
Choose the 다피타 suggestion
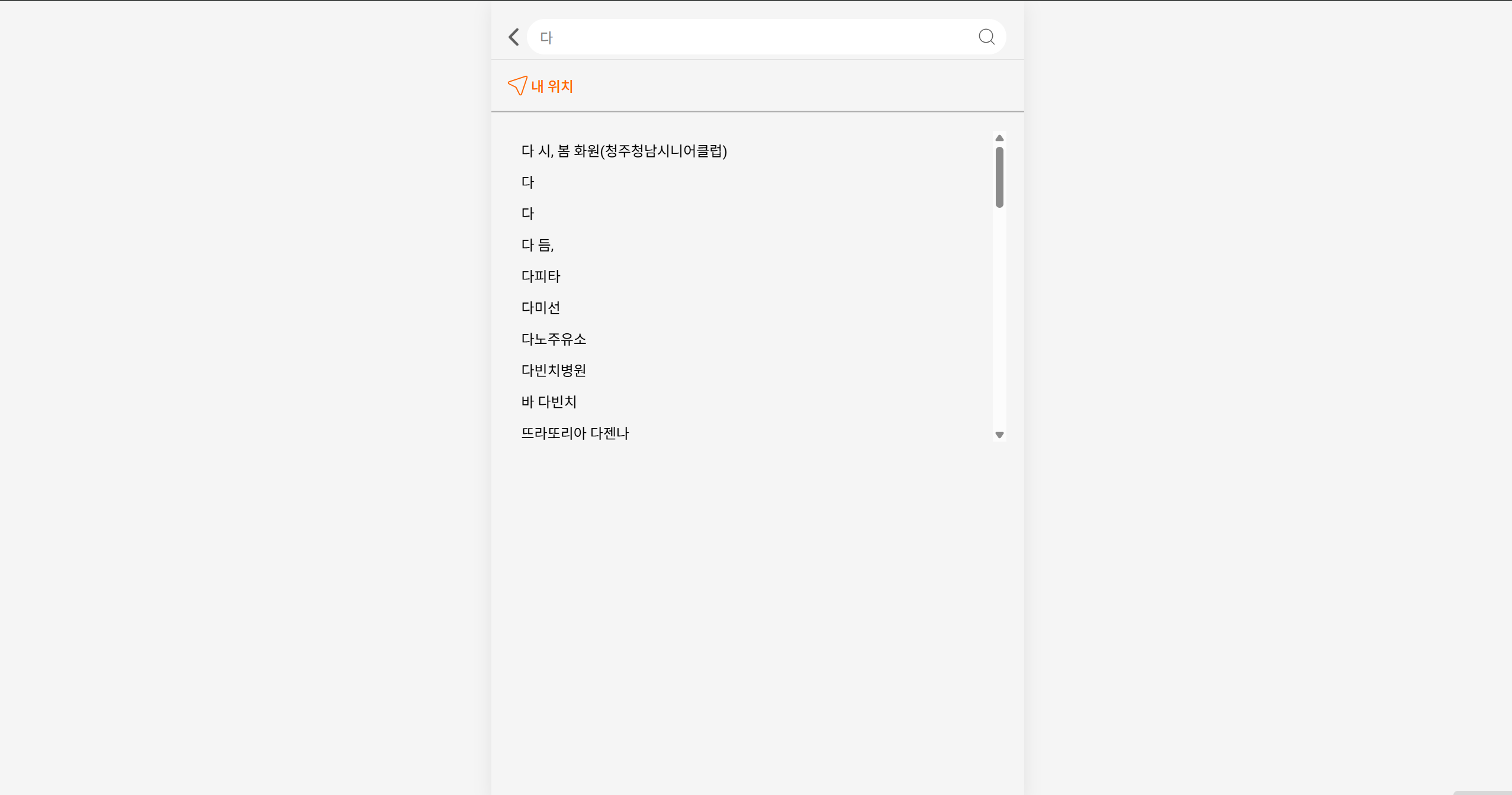[x=541, y=276]
